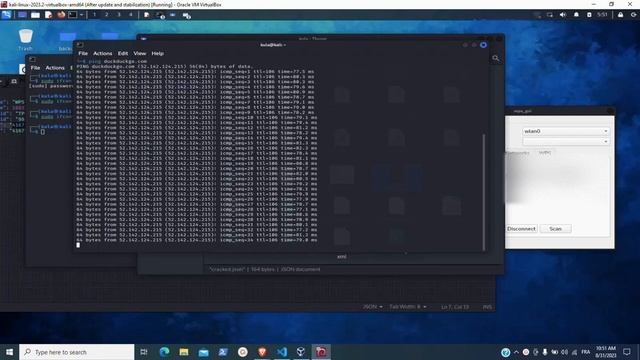
Task: Open the wlan0 interface dropdown
Action: pos(566,131)
